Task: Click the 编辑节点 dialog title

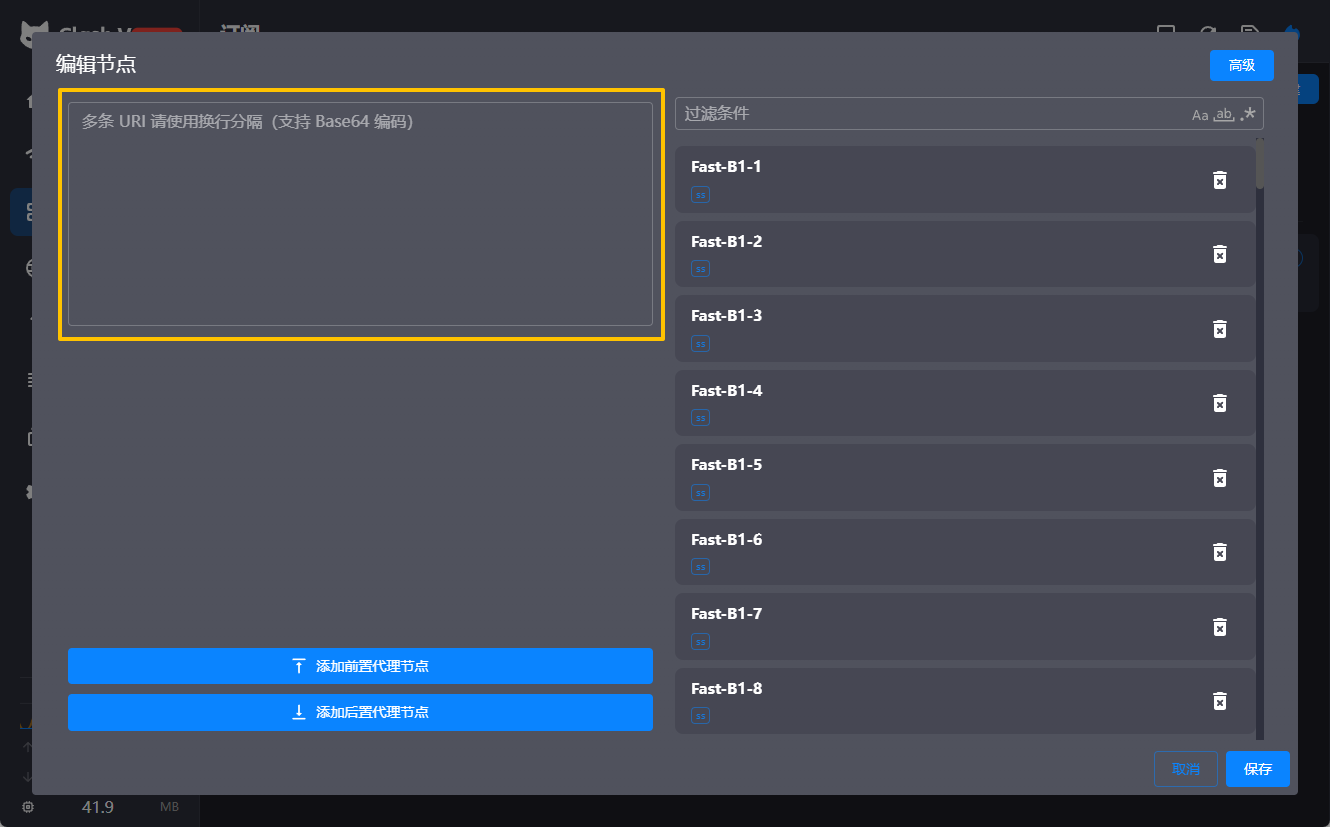Action: click(96, 65)
